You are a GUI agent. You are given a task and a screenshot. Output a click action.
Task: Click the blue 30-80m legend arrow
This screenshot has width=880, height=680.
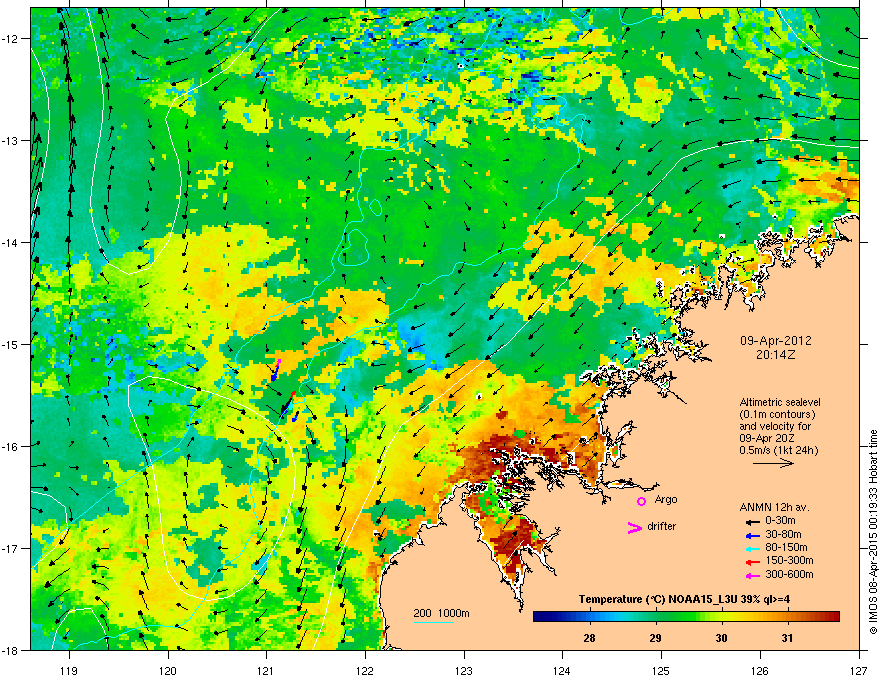(752, 535)
